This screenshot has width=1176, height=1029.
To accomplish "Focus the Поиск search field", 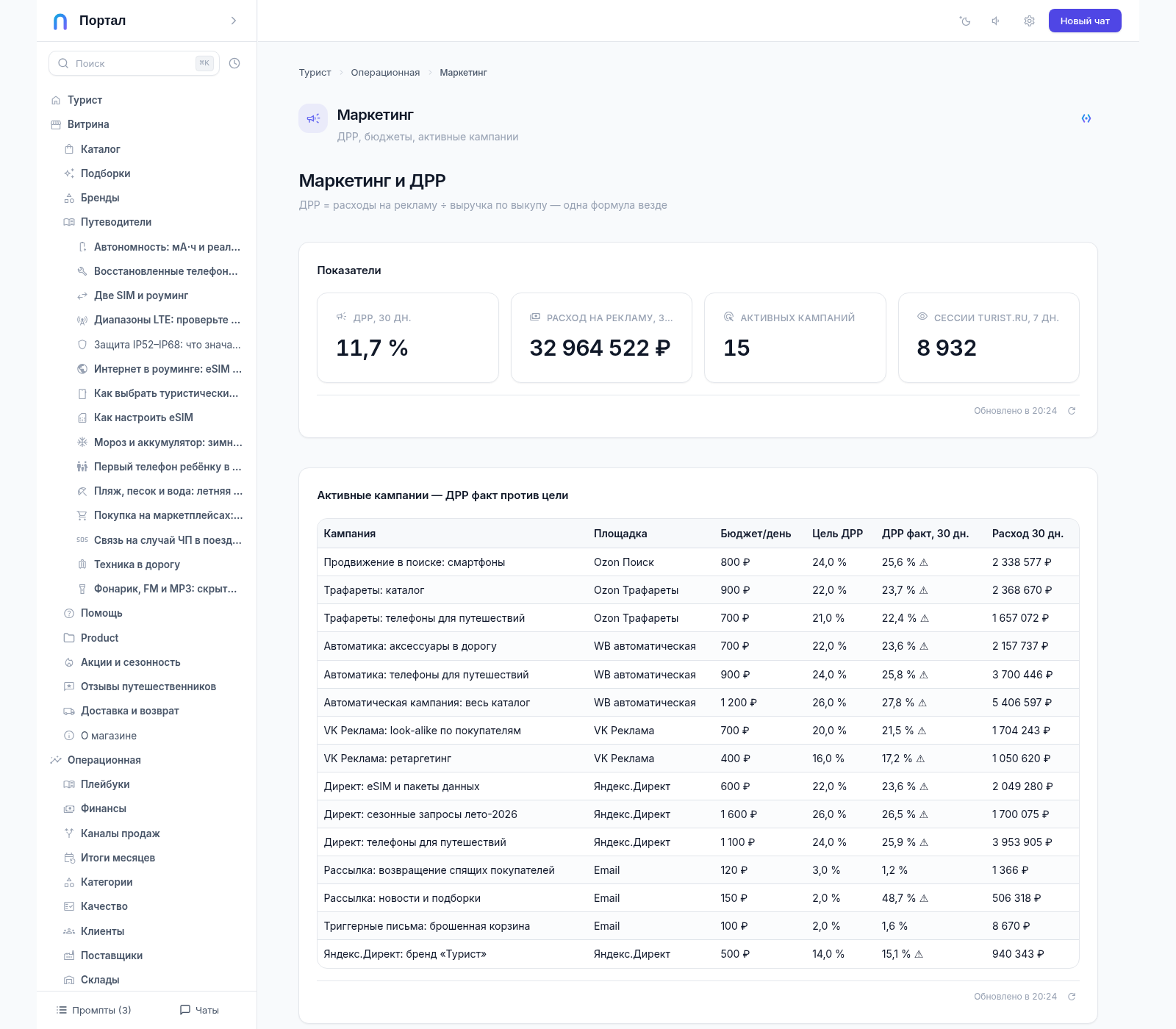I will coord(134,63).
